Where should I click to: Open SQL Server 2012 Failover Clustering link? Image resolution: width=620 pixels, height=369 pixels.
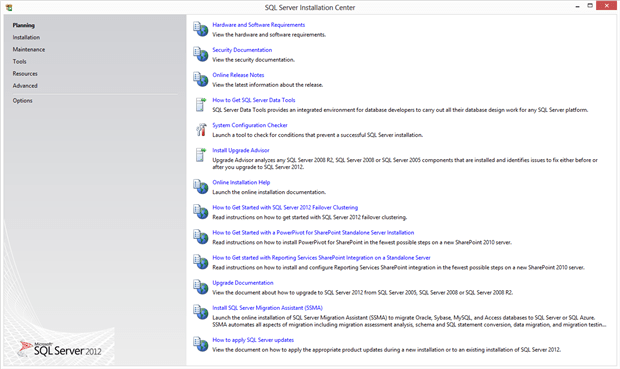click(285, 207)
